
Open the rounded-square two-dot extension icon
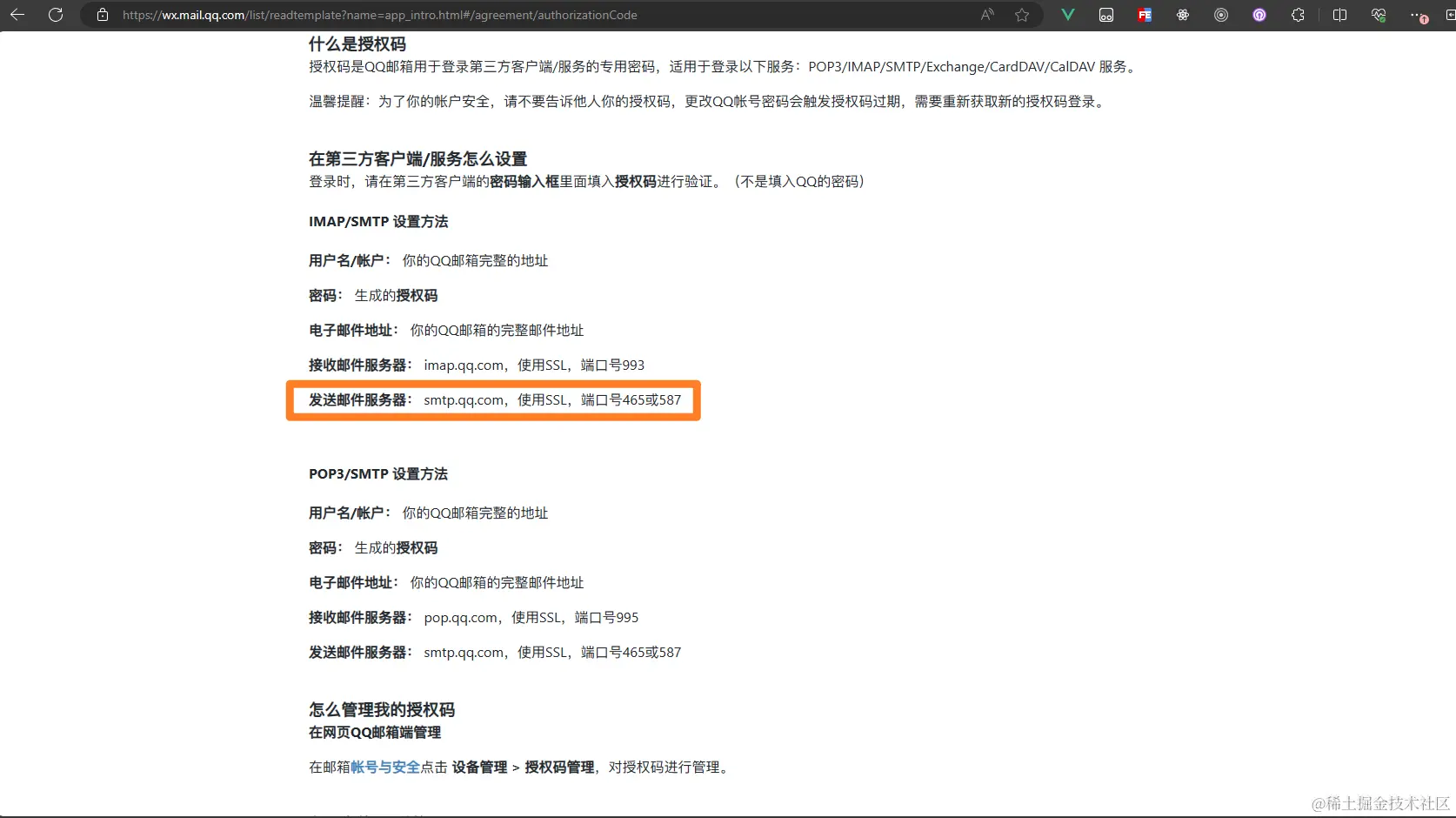pyautogui.click(x=1106, y=15)
